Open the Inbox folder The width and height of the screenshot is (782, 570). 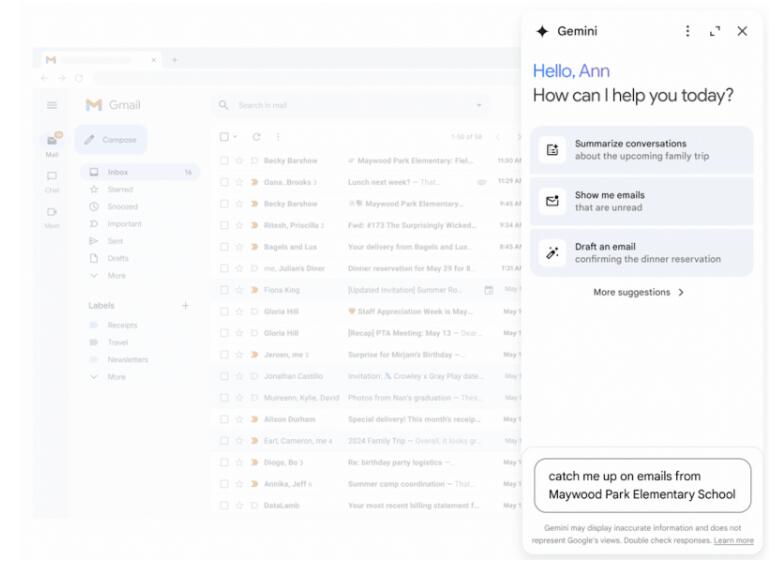point(118,172)
